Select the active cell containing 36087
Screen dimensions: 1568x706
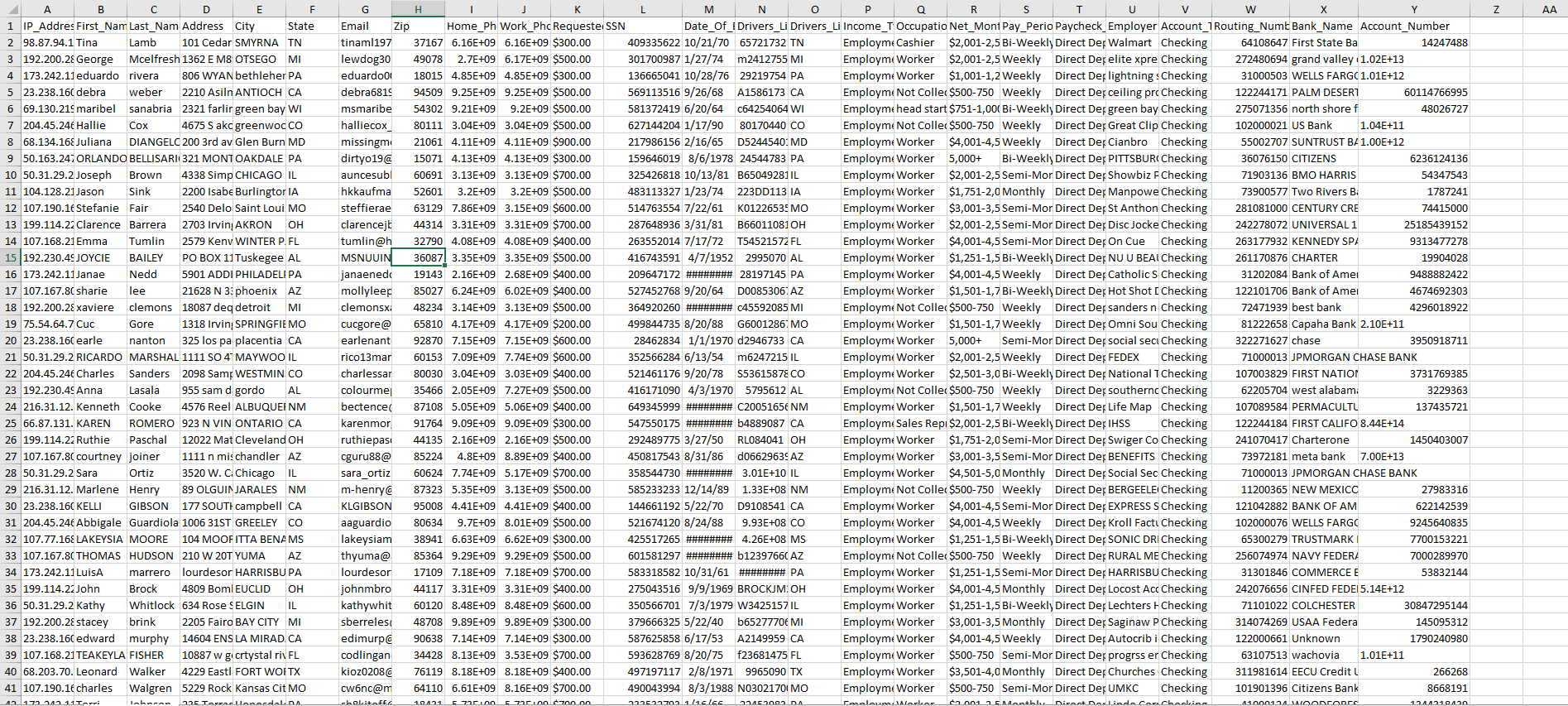pyautogui.click(x=418, y=257)
